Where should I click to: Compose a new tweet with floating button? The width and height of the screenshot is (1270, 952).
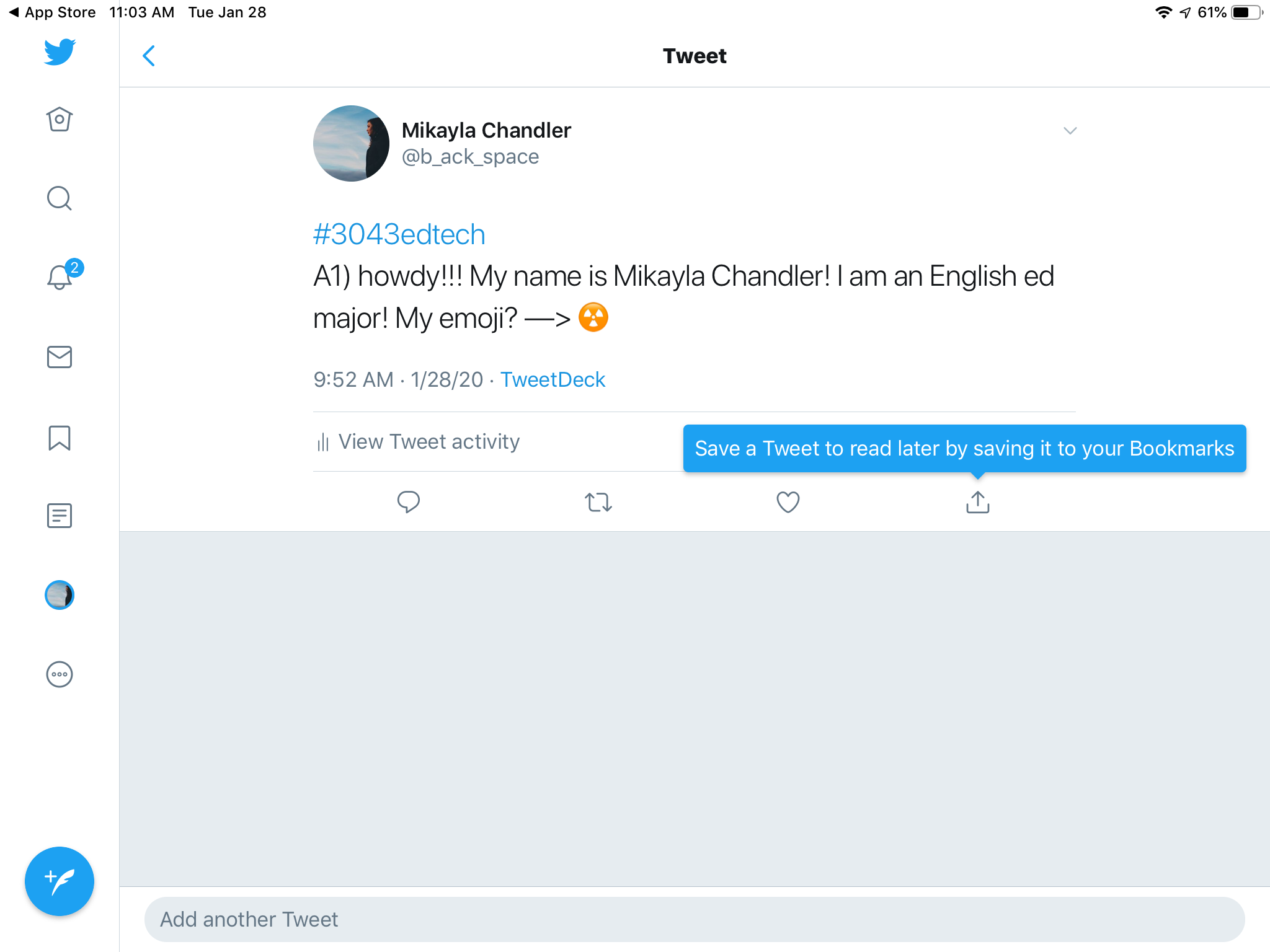click(x=60, y=881)
